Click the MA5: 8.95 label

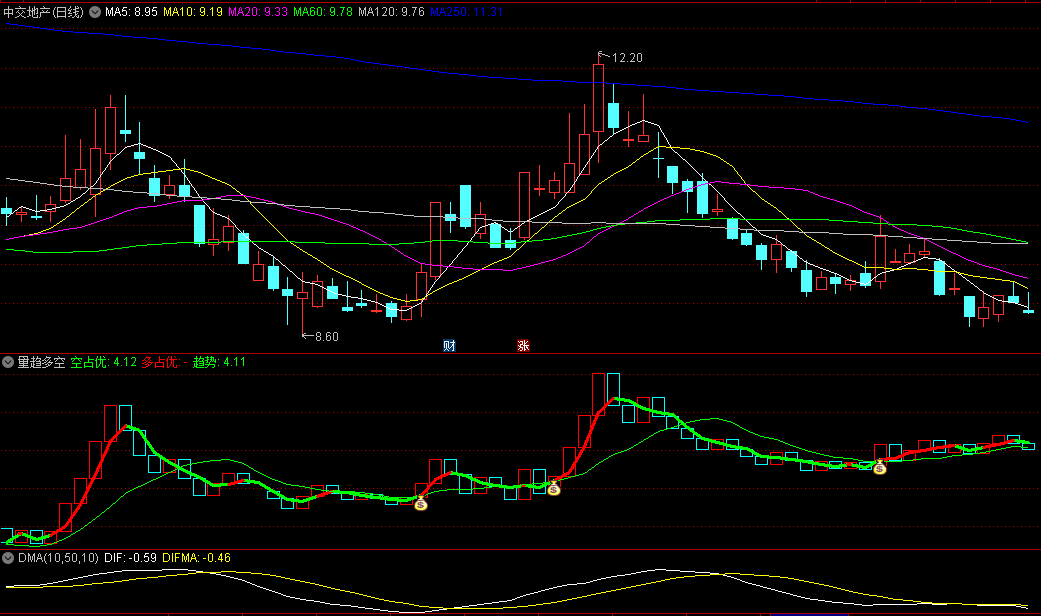tap(131, 12)
